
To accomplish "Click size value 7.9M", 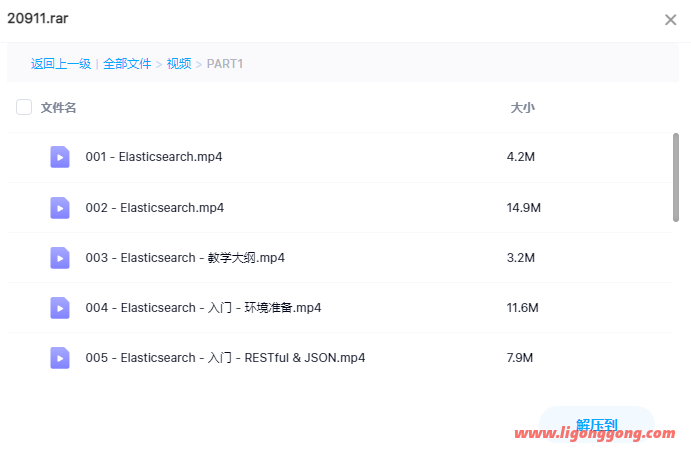I will (520, 358).
